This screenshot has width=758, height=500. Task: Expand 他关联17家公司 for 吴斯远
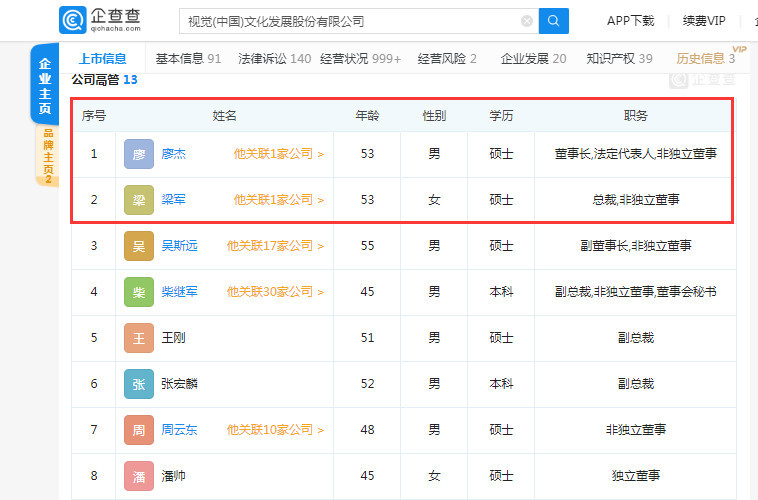(x=276, y=246)
